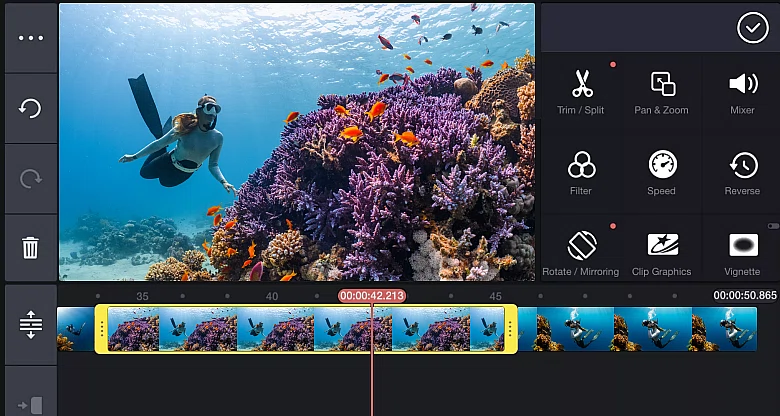Click the total duration label 00:00:50.865
Viewport: 780px width, 416px height.
point(745,296)
